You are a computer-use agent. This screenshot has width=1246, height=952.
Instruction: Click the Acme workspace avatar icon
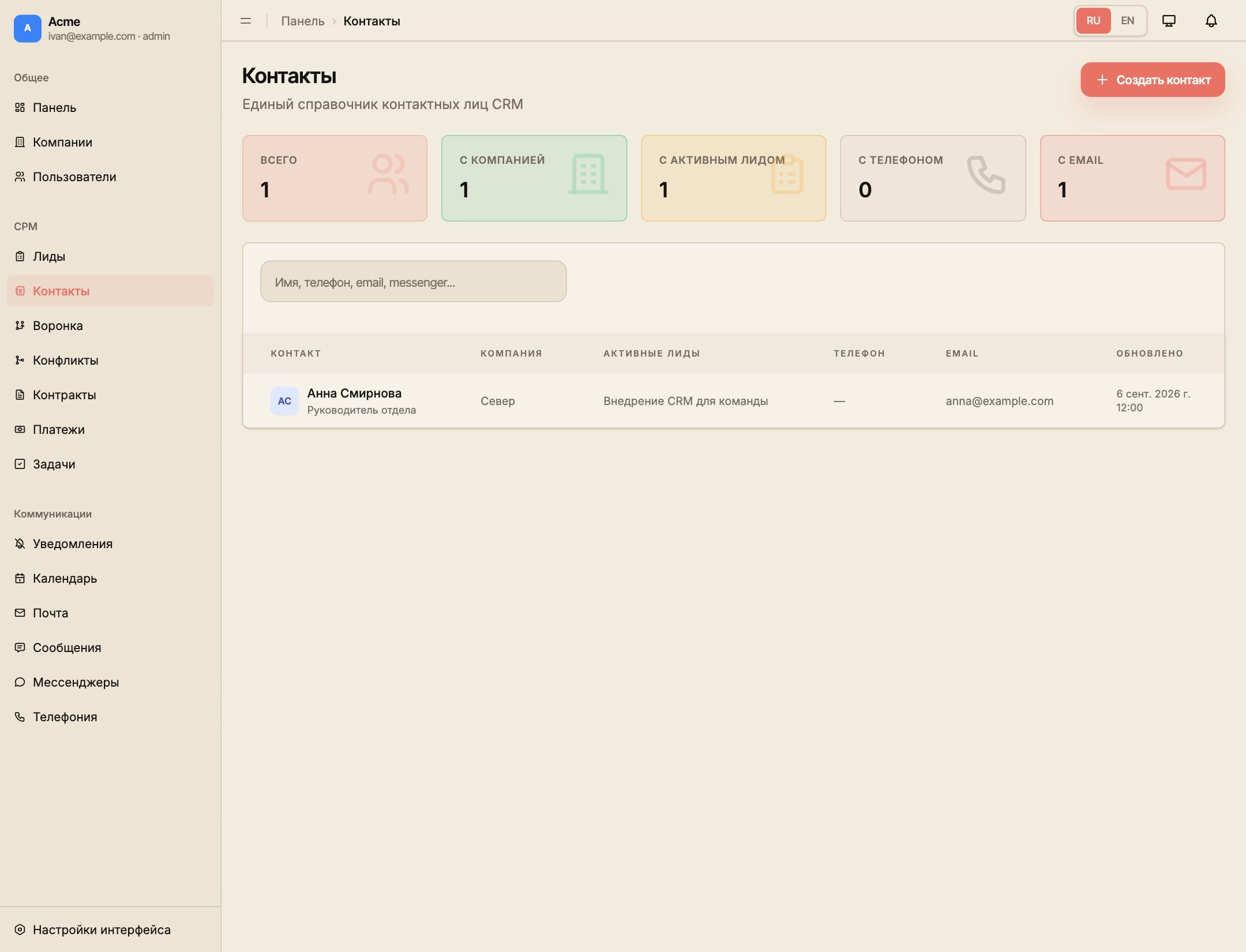(28, 28)
